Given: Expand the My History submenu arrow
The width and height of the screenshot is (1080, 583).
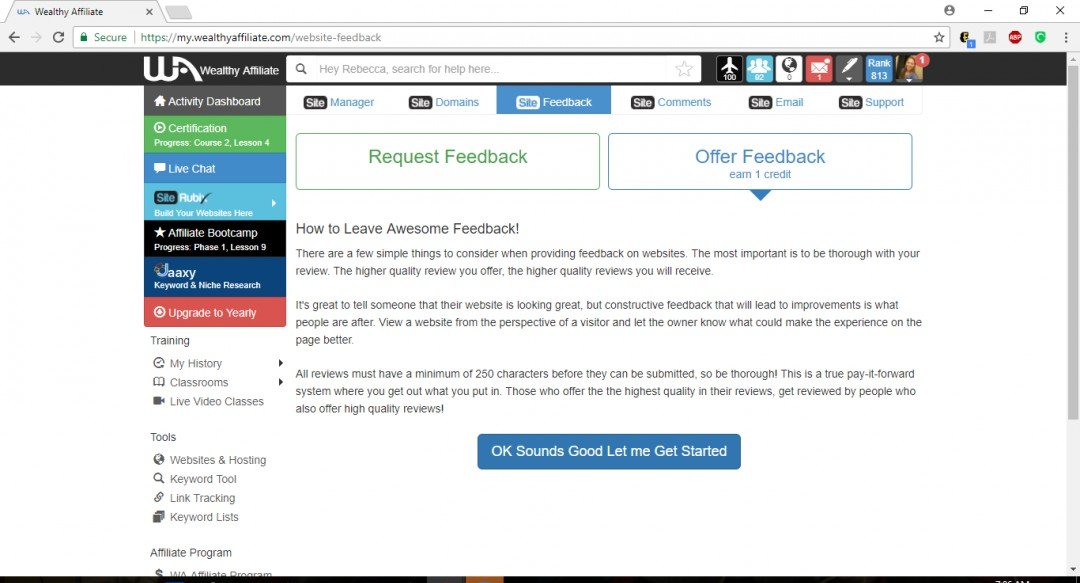Looking at the screenshot, I should point(280,363).
